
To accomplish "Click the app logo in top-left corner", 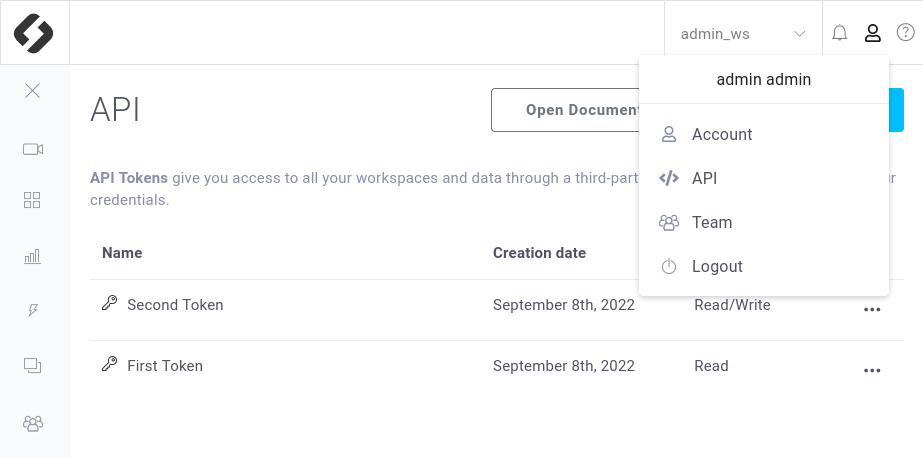I will tap(34, 33).
